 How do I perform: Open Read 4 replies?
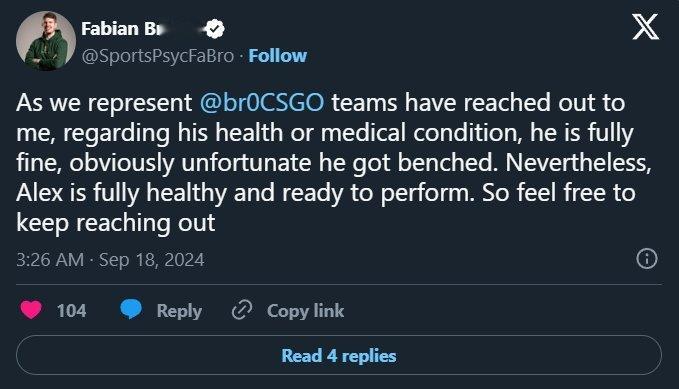339,355
